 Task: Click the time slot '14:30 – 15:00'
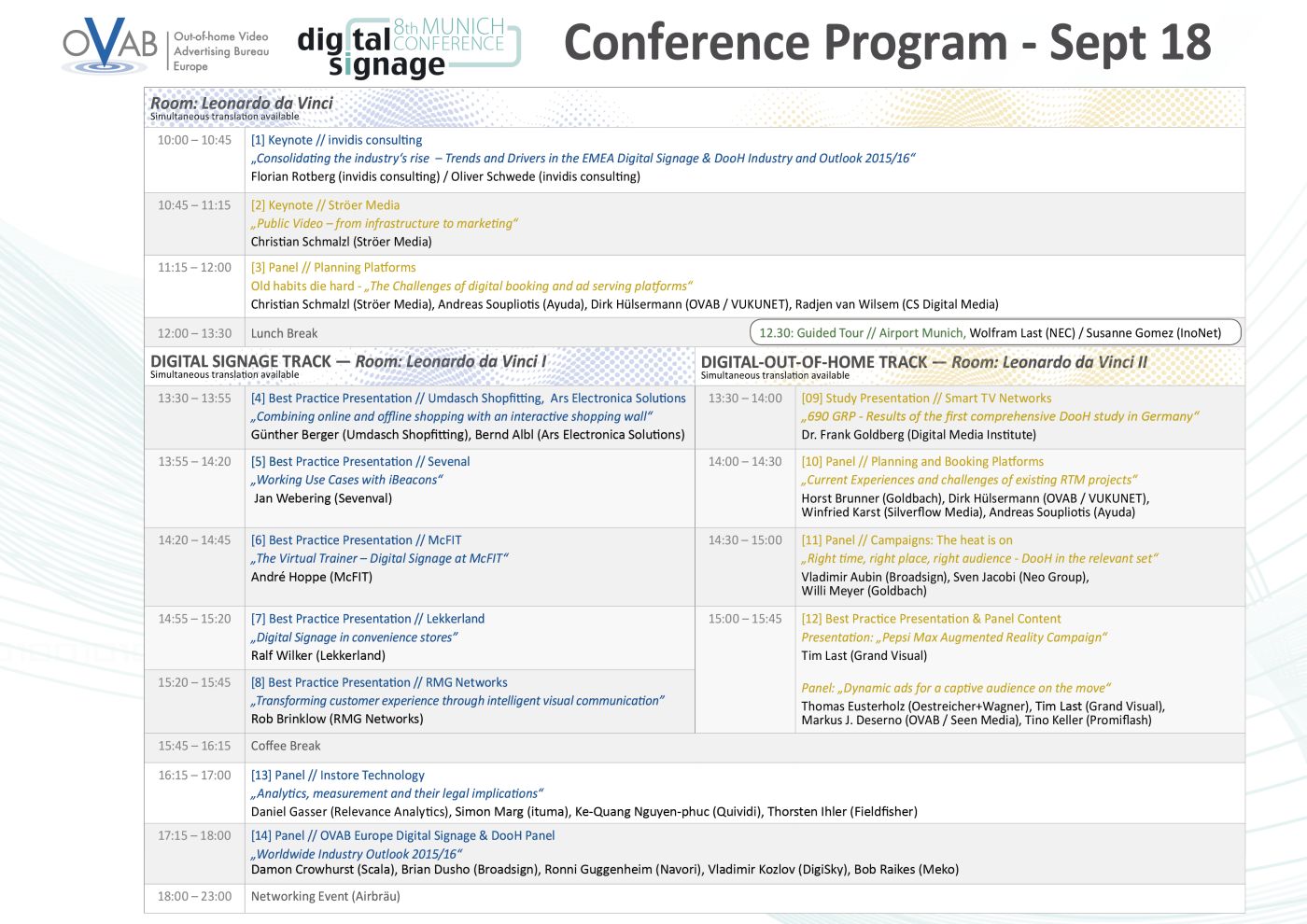(745, 539)
